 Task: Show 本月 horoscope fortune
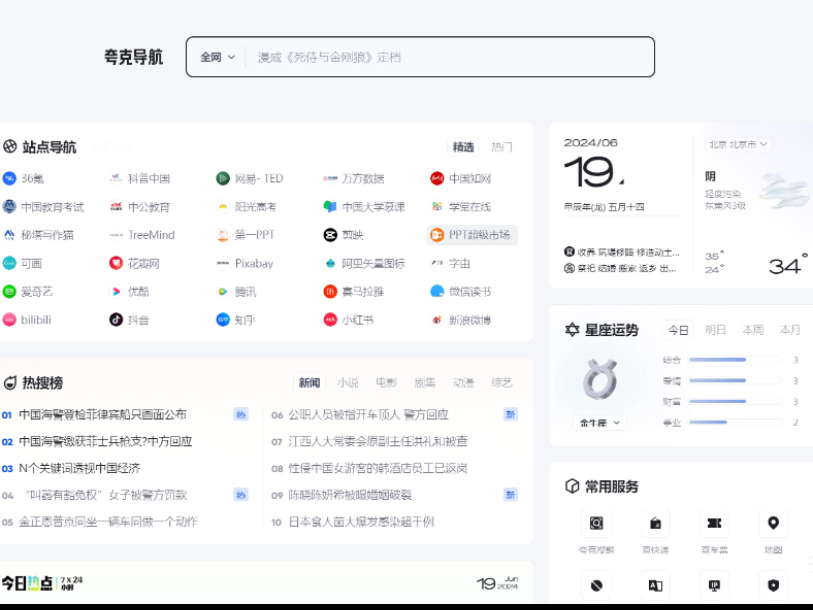[790, 330]
